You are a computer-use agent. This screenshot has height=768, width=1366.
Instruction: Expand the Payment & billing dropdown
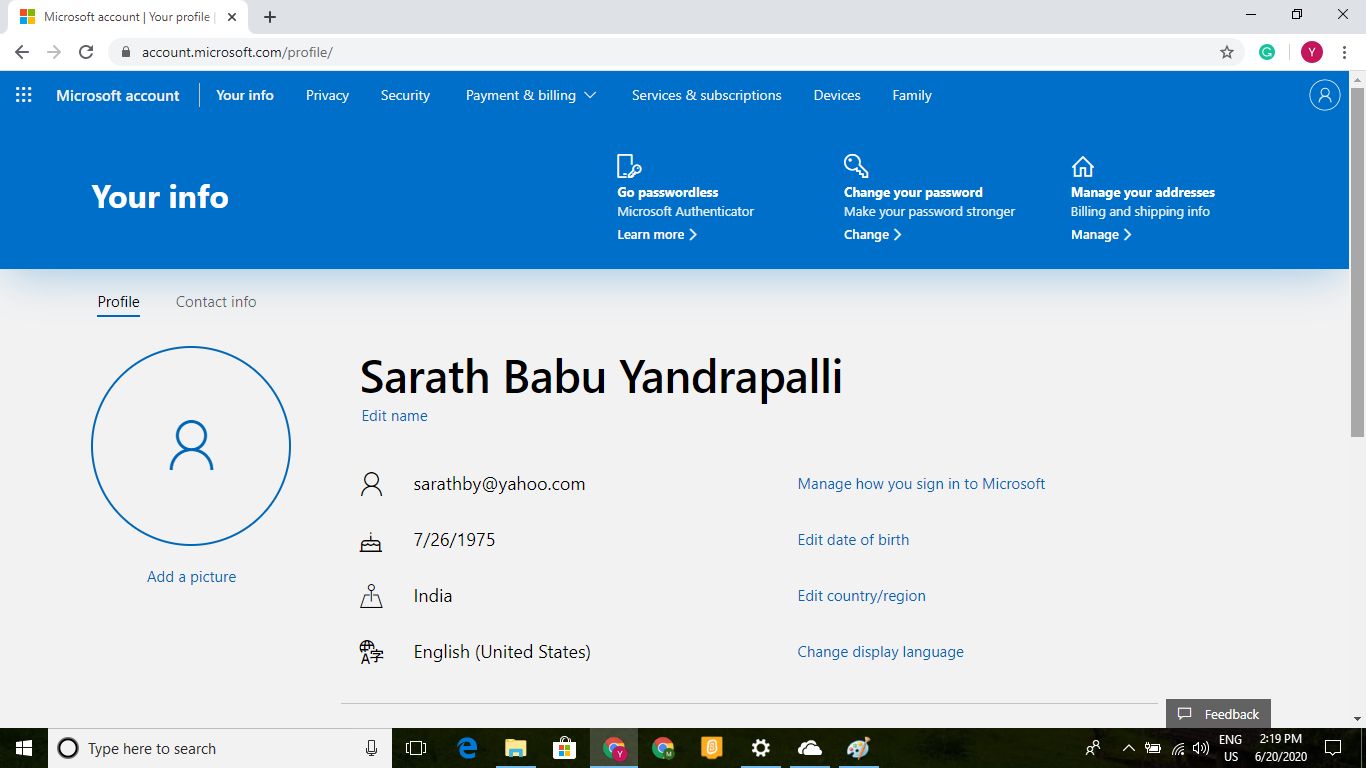point(531,95)
